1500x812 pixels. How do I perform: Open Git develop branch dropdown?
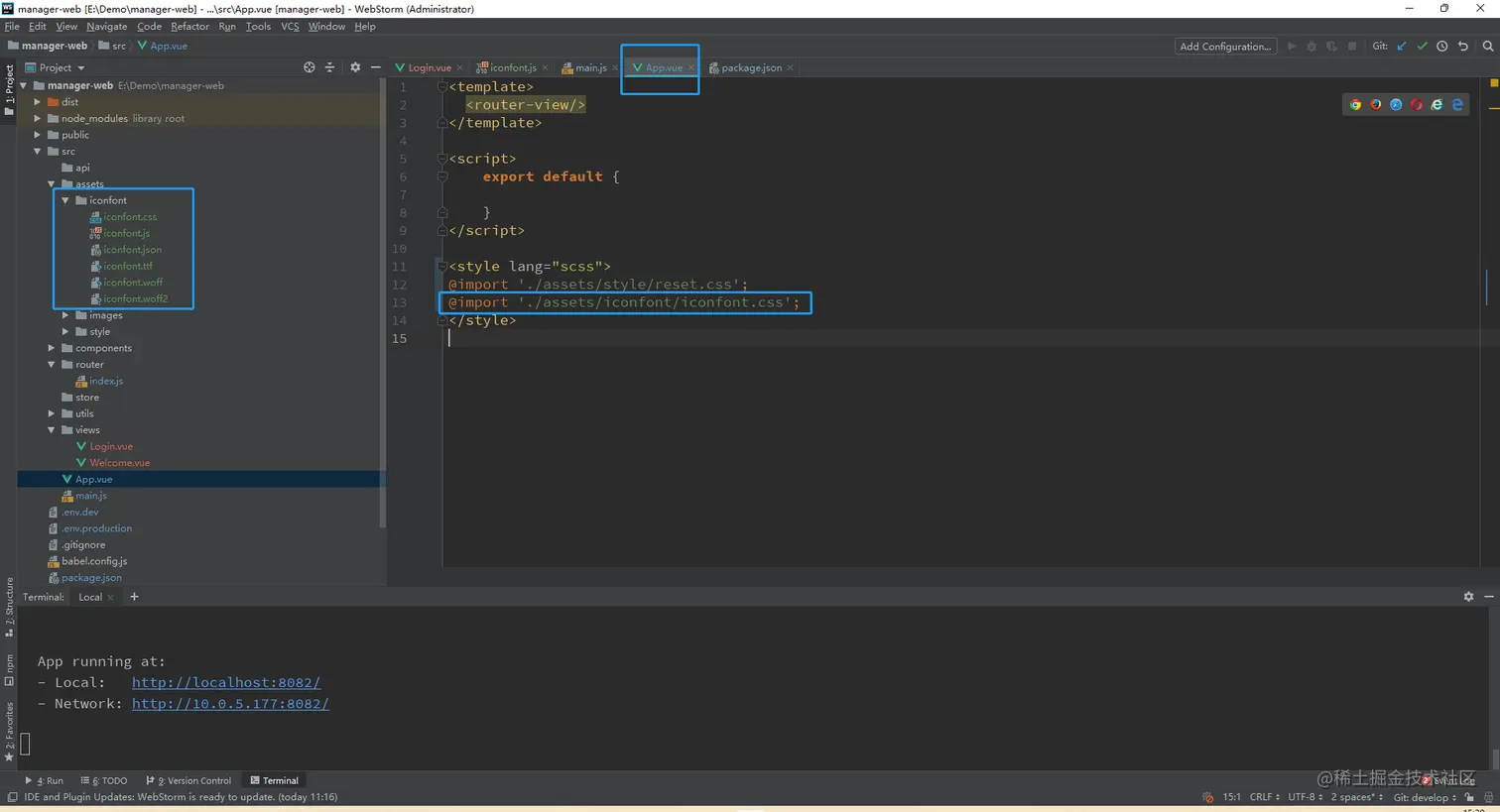pos(1425,797)
